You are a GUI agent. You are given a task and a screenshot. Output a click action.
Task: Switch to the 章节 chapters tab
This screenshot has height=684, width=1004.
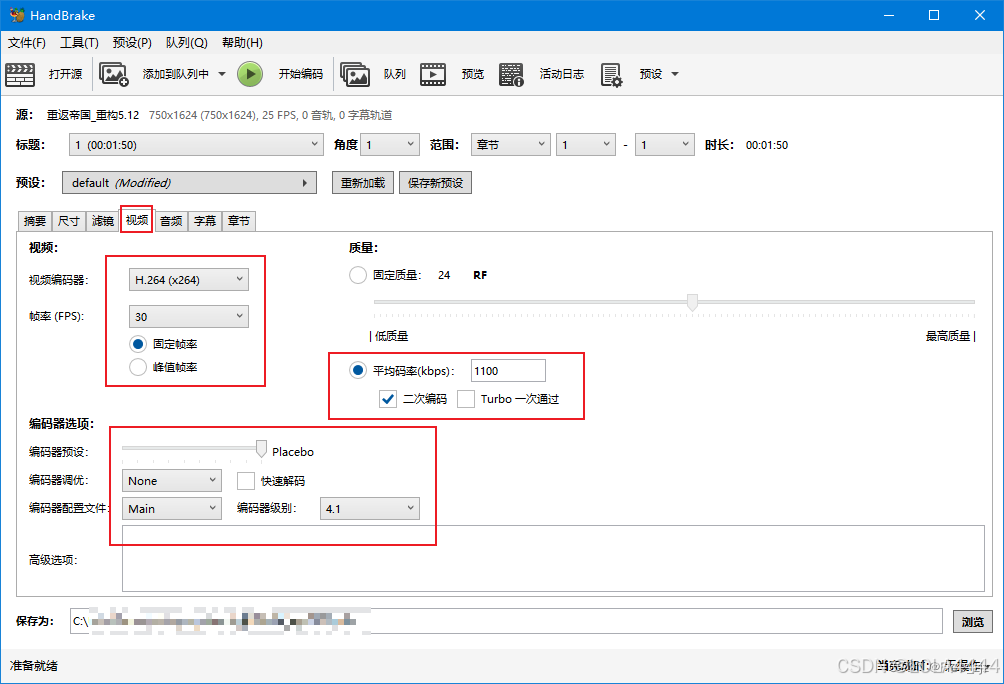[239, 221]
